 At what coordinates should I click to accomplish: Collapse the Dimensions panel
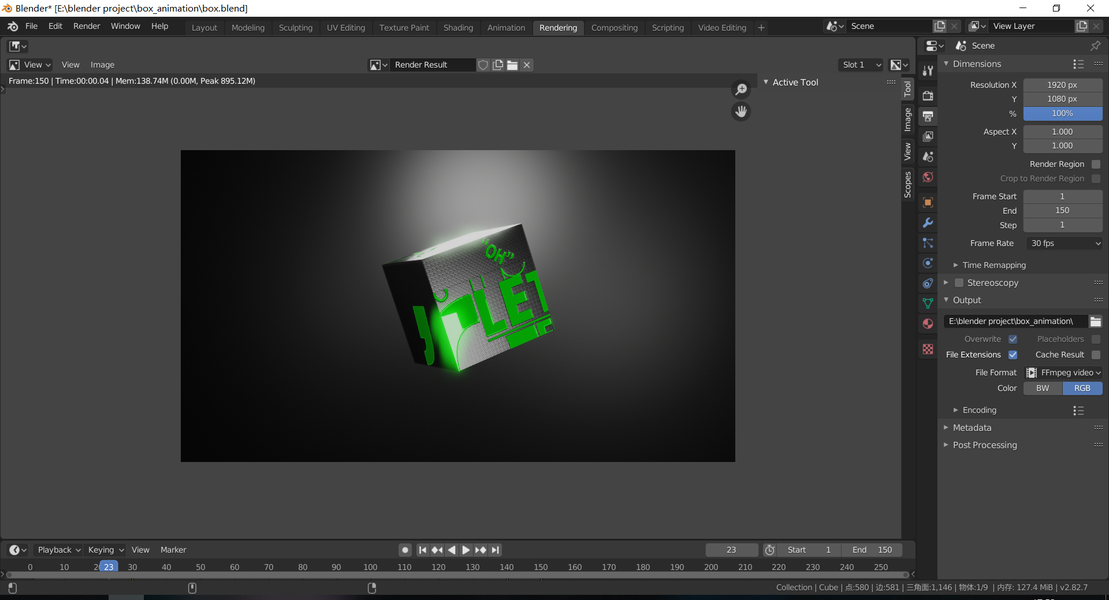(x=975, y=64)
